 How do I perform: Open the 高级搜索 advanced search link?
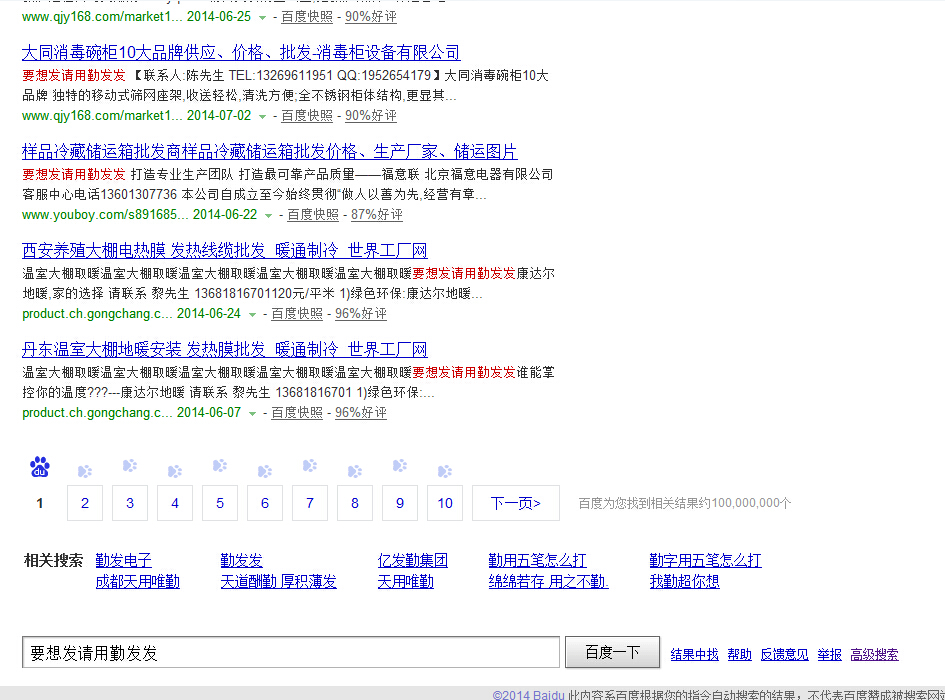click(x=874, y=655)
